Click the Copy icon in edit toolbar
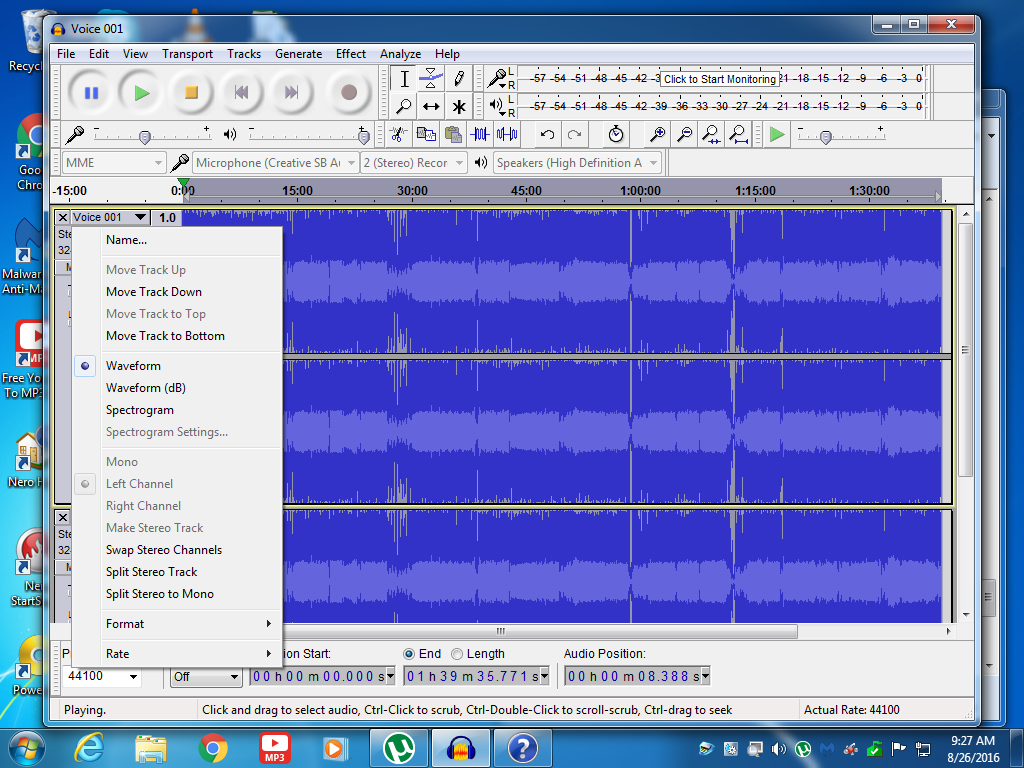This screenshot has height=768, width=1024. tap(426, 135)
